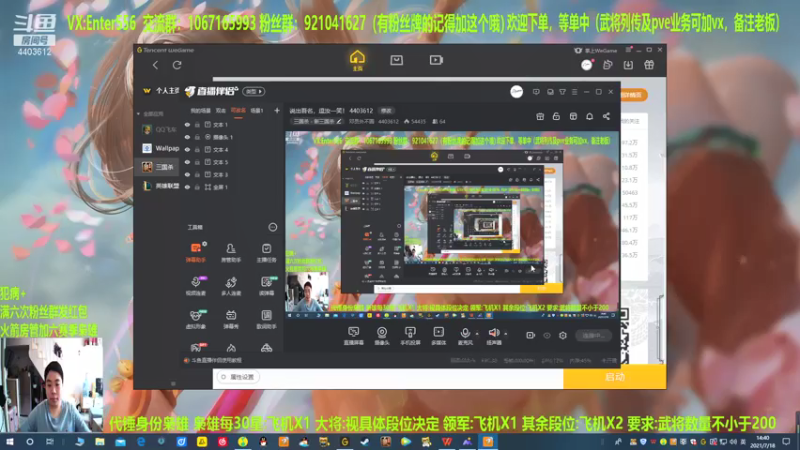Switch to the 场景1 scene tab

257,111
